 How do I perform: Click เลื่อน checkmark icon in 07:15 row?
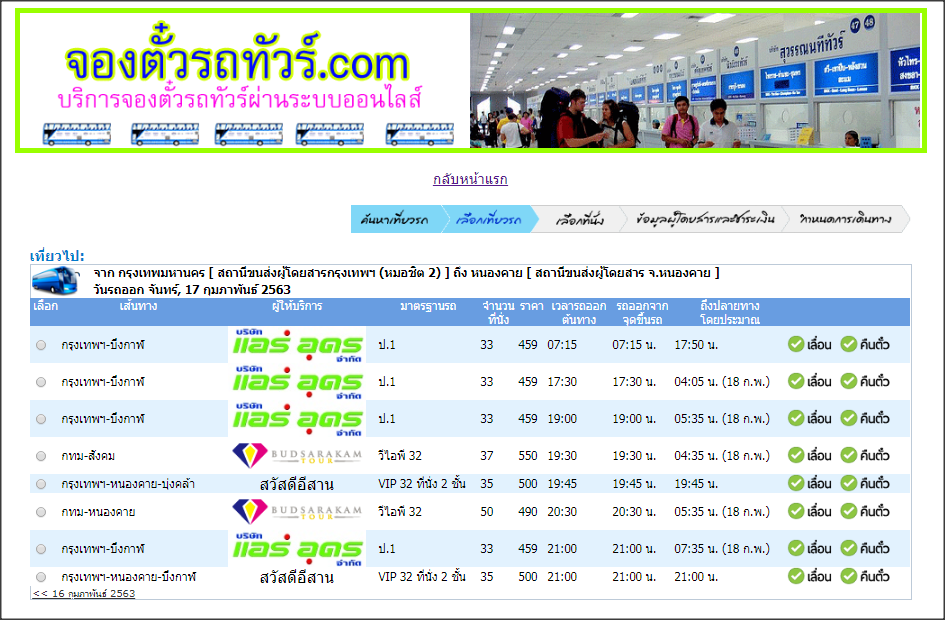796,344
